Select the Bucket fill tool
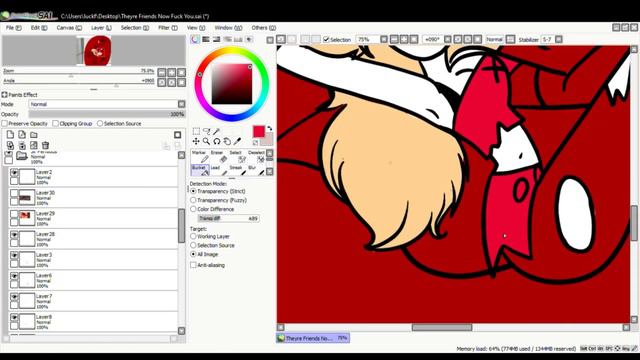Screen dimensions: 640x360 pos(200,171)
